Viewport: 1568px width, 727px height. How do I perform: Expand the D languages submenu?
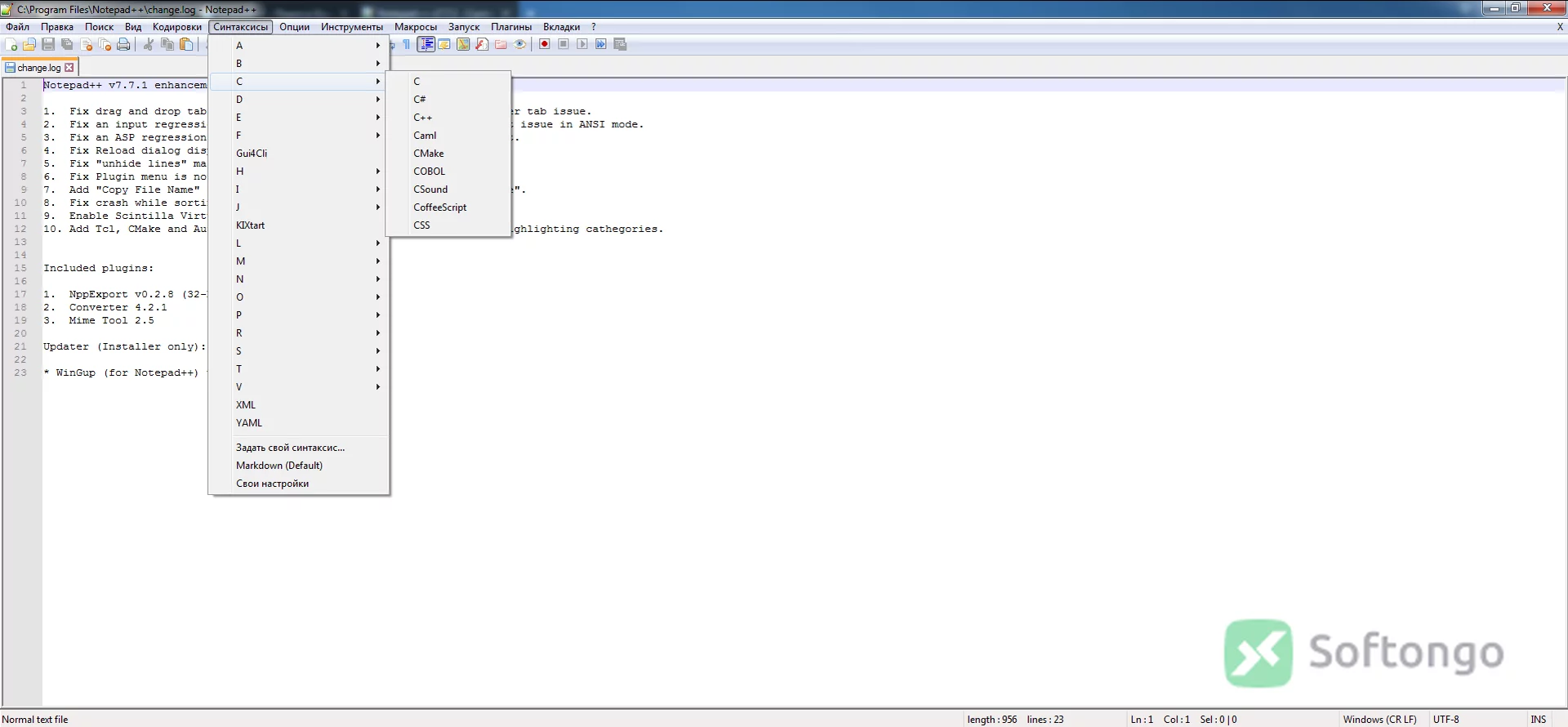tap(300, 100)
